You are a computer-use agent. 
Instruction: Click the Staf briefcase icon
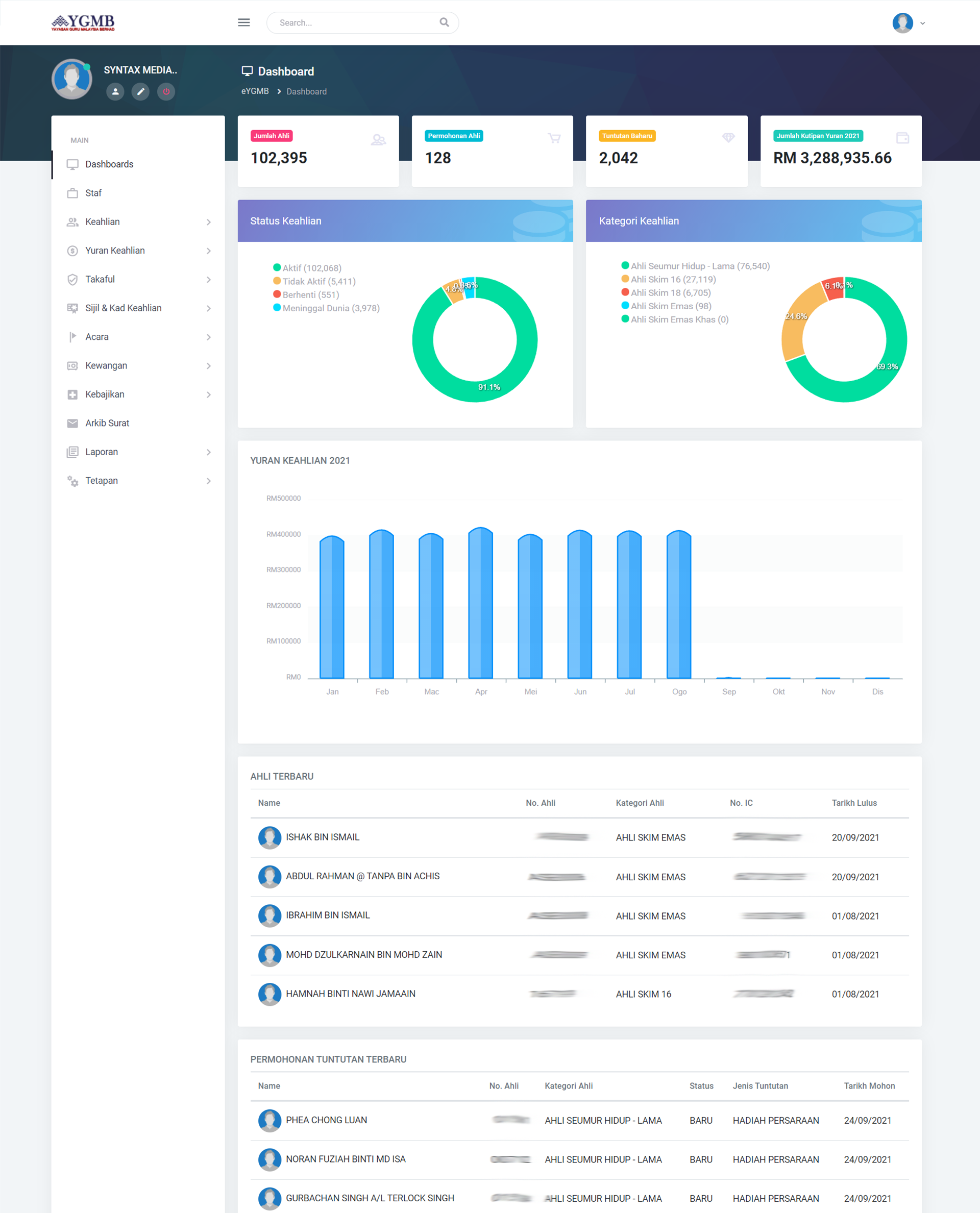coord(72,193)
